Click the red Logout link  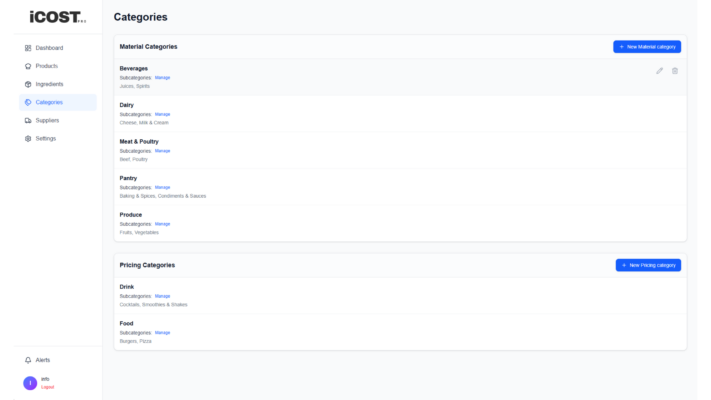click(x=48, y=387)
